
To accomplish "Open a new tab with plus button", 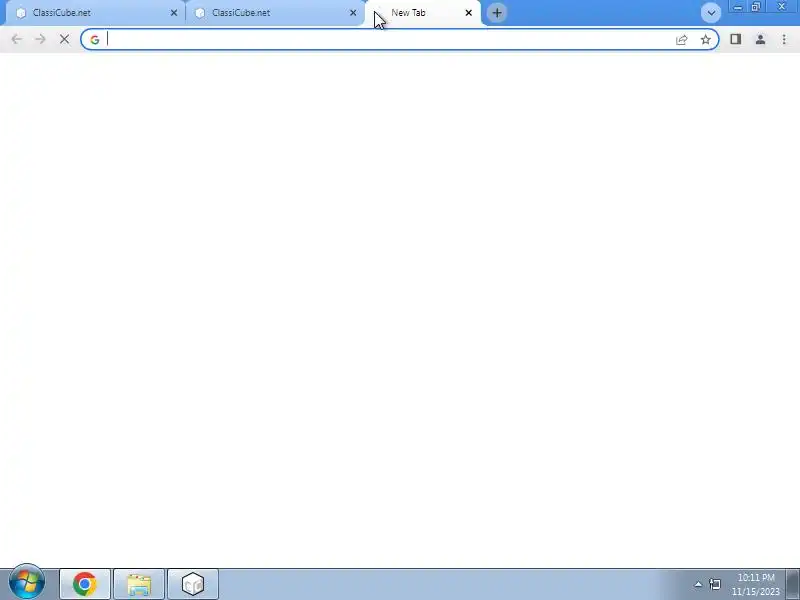I will pyautogui.click(x=497, y=13).
